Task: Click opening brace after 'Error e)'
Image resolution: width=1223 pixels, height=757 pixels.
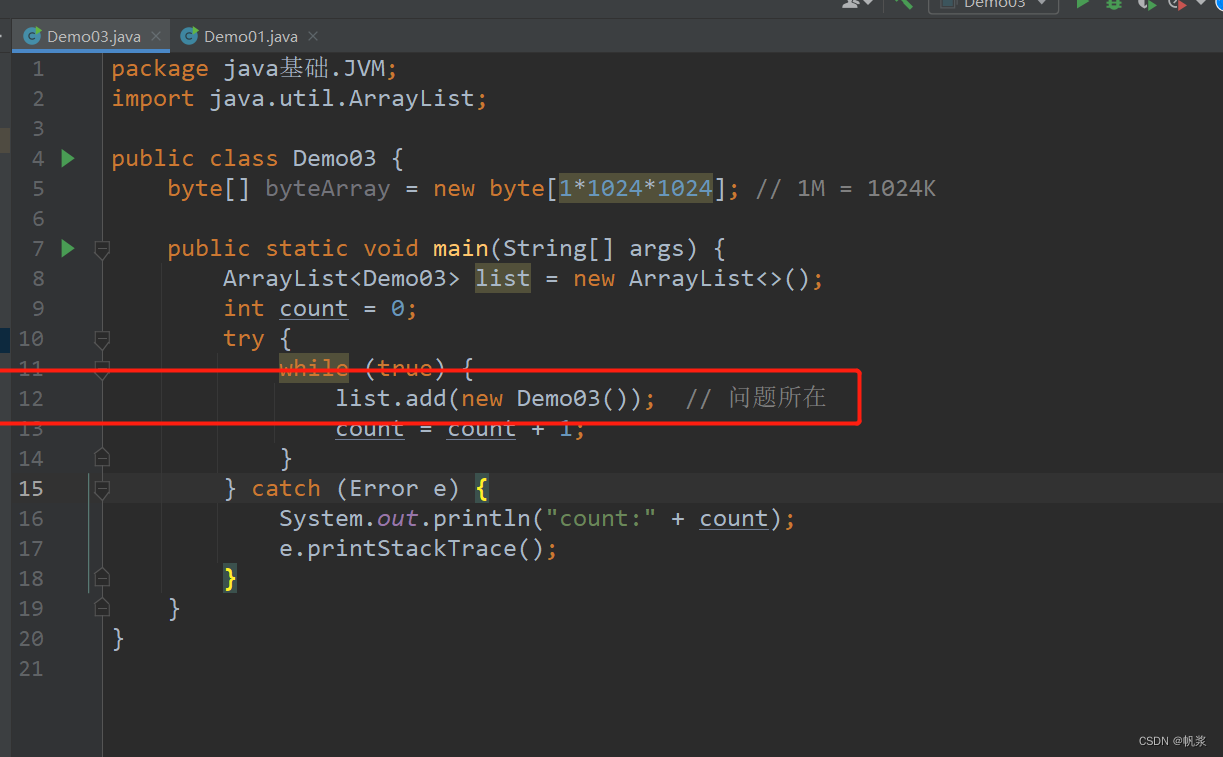Action: tap(481, 489)
